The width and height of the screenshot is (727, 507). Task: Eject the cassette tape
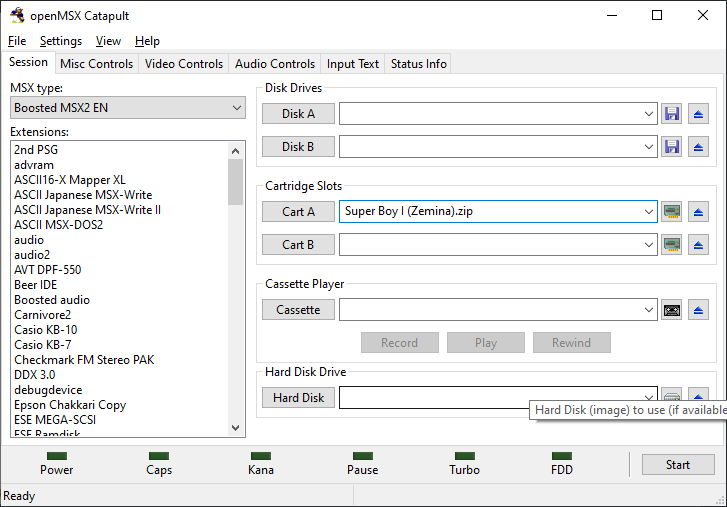[x=698, y=310]
